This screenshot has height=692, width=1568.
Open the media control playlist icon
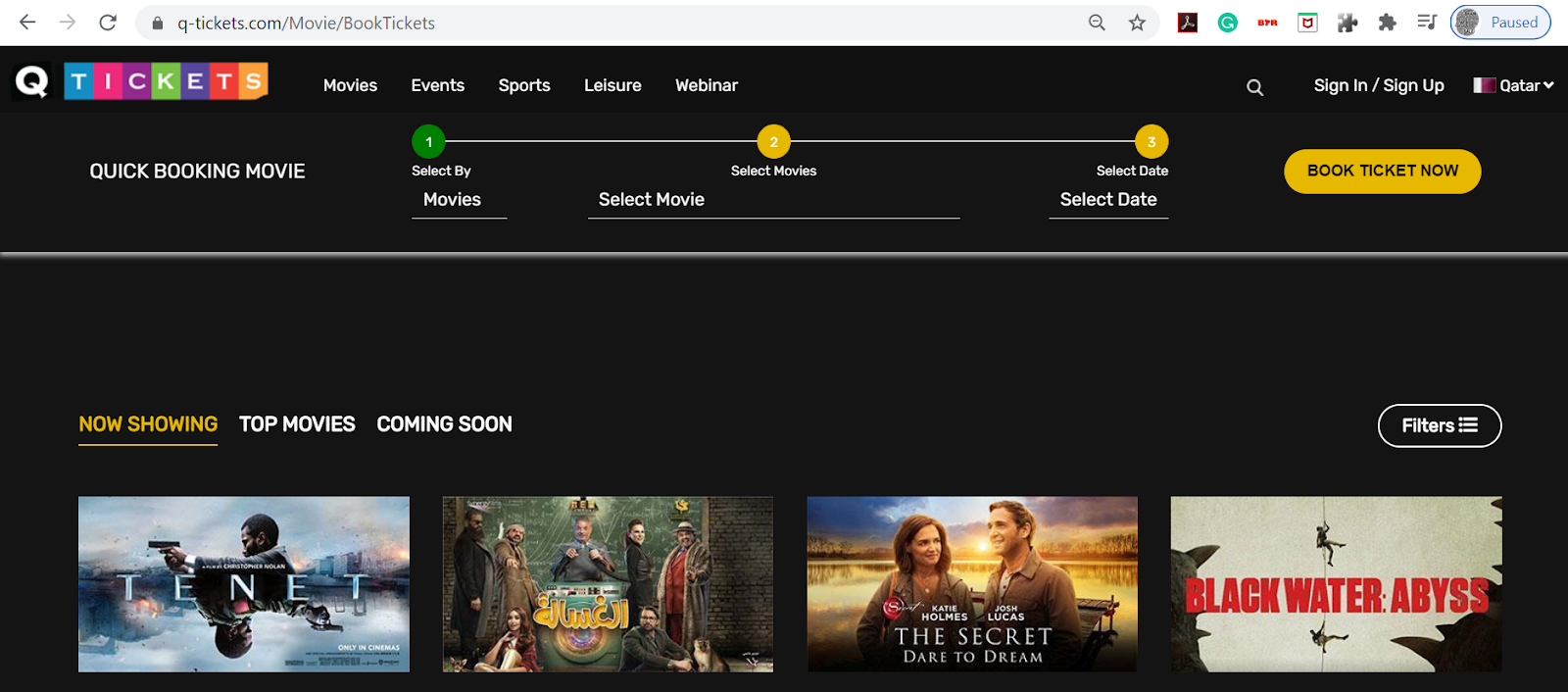1427,23
